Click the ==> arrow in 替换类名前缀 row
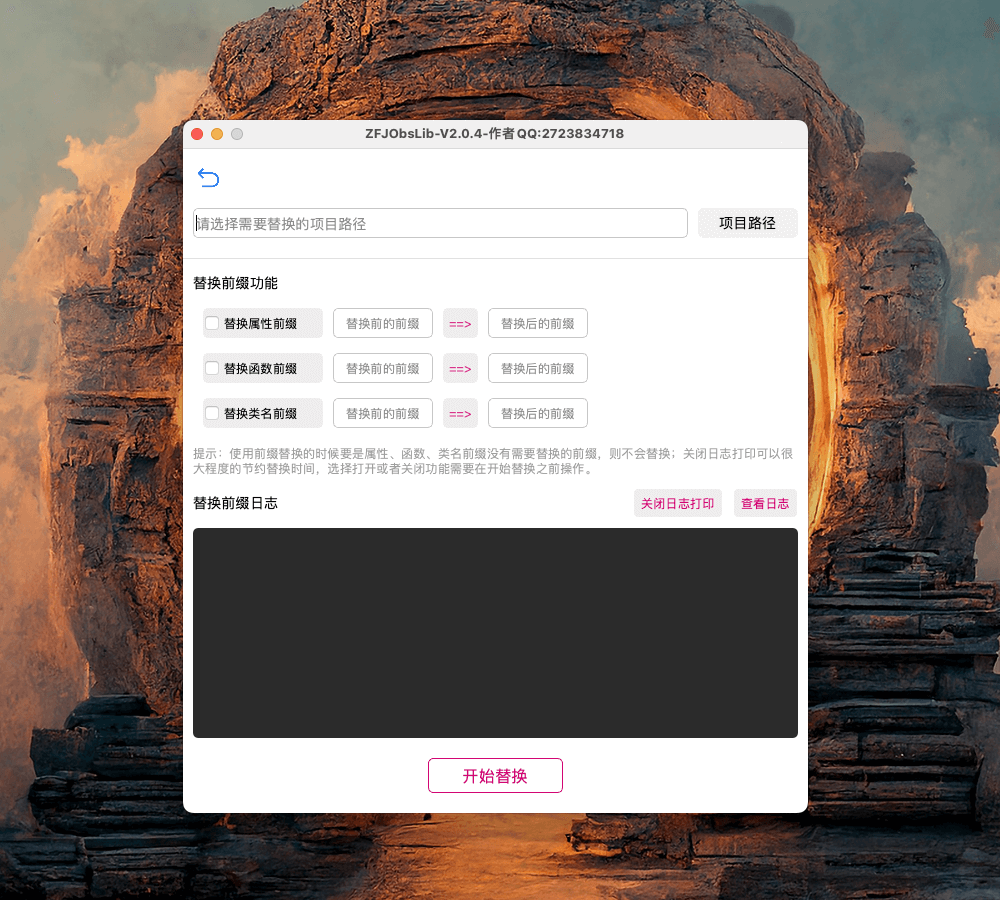This screenshot has width=1000, height=900. (460, 414)
